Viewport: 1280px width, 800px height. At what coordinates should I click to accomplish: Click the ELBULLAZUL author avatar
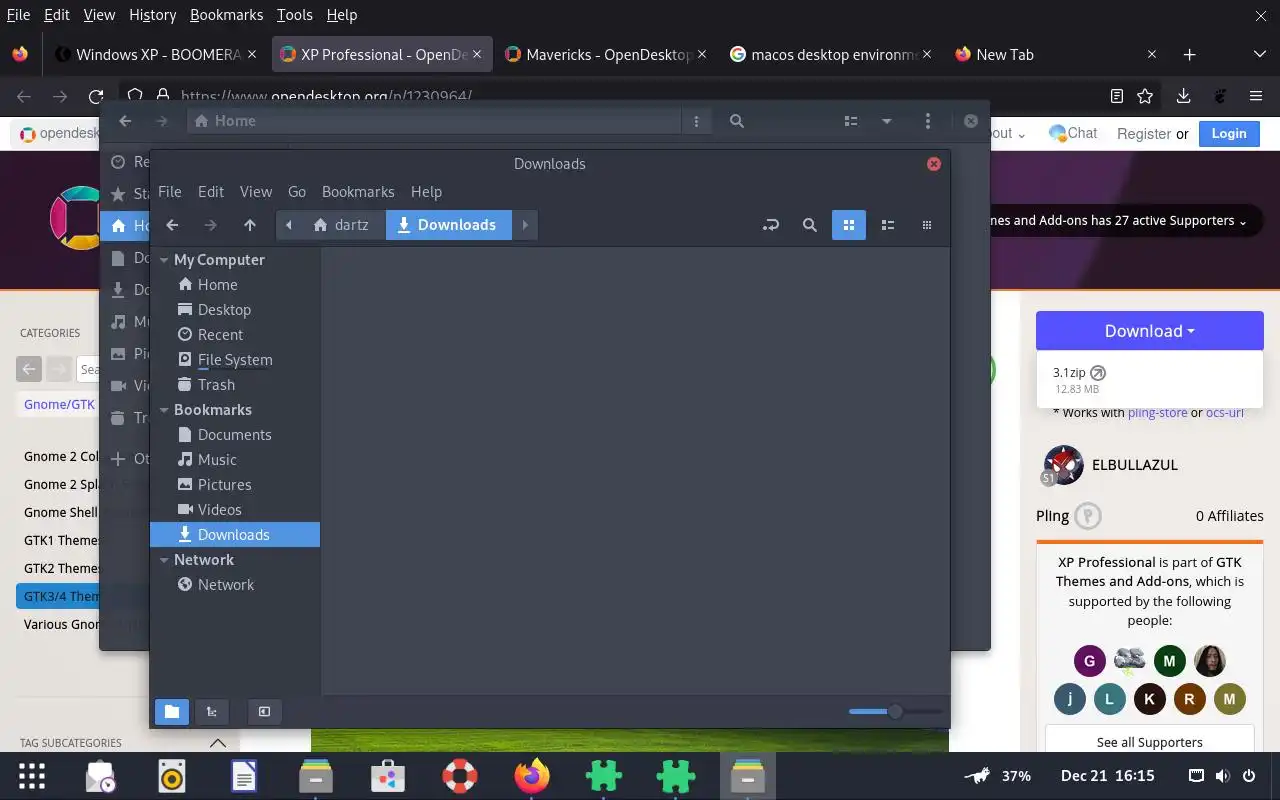pyautogui.click(x=1063, y=465)
